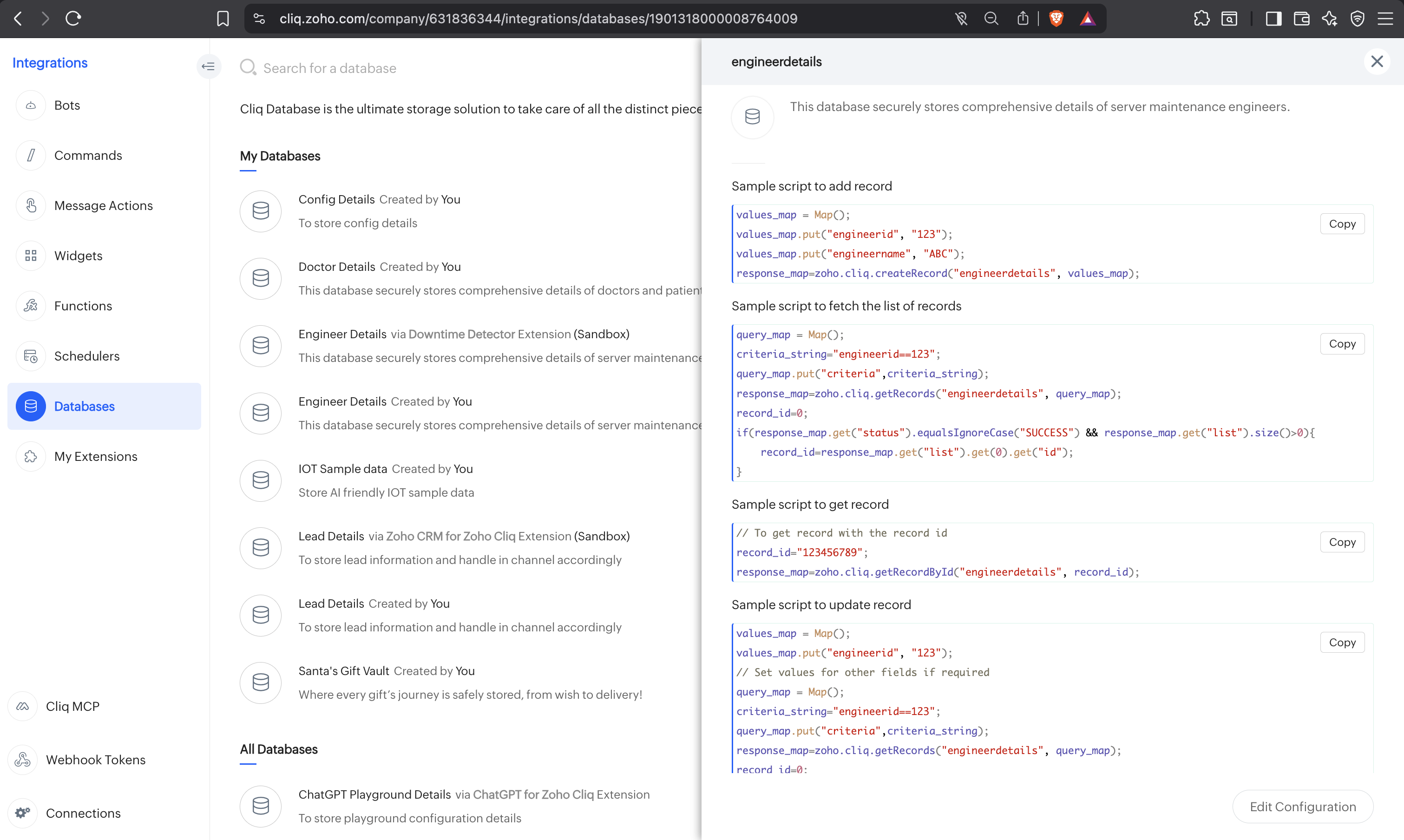Open Doctor Details database
Image resolution: width=1404 pixels, height=840 pixels.
click(471, 278)
